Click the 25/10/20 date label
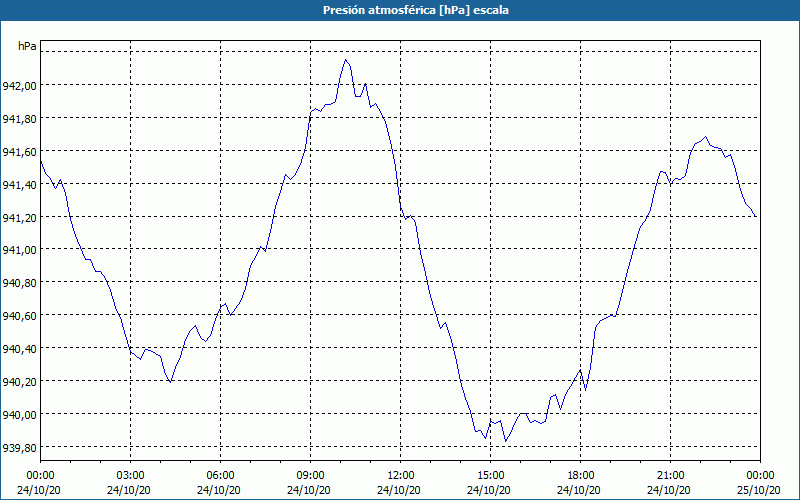This screenshot has width=800, height=500. (x=759, y=490)
